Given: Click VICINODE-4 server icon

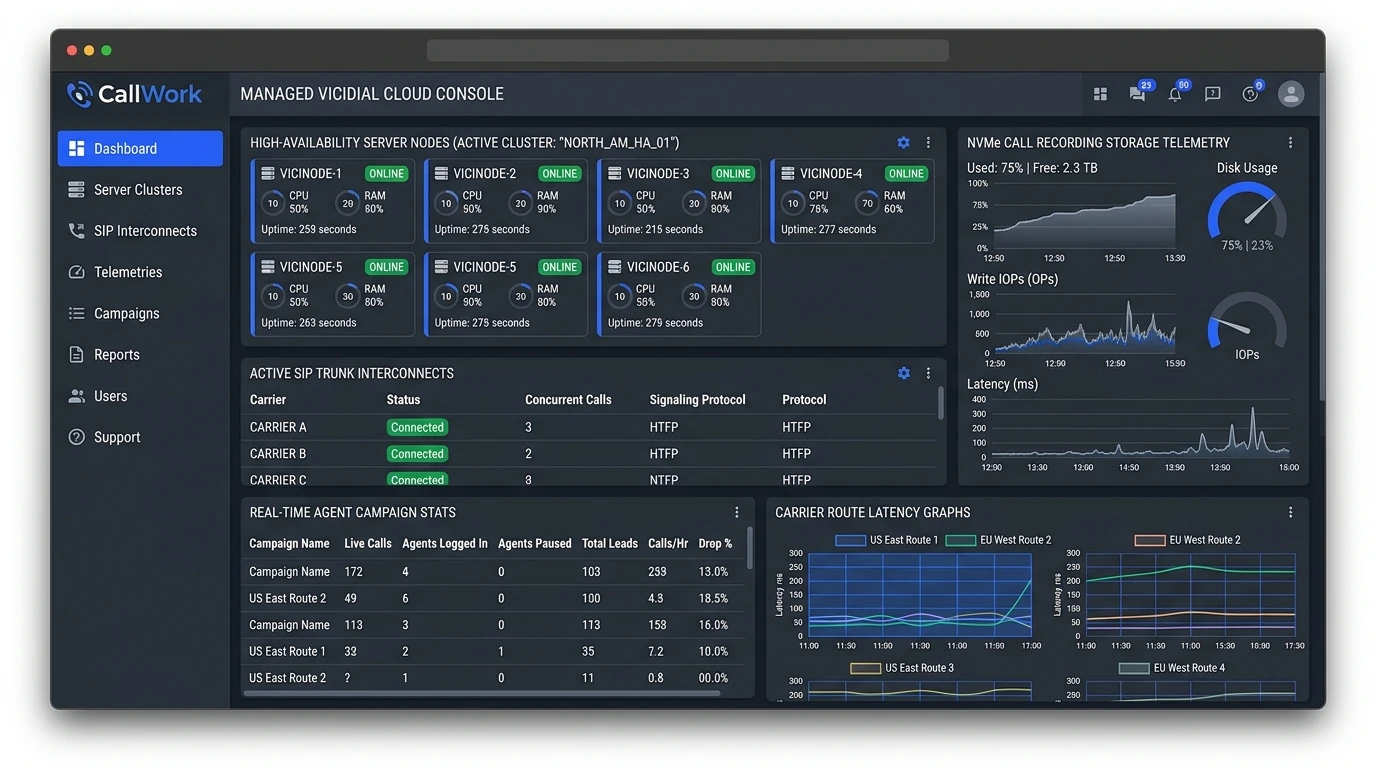Looking at the screenshot, I should (x=788, y=174).
